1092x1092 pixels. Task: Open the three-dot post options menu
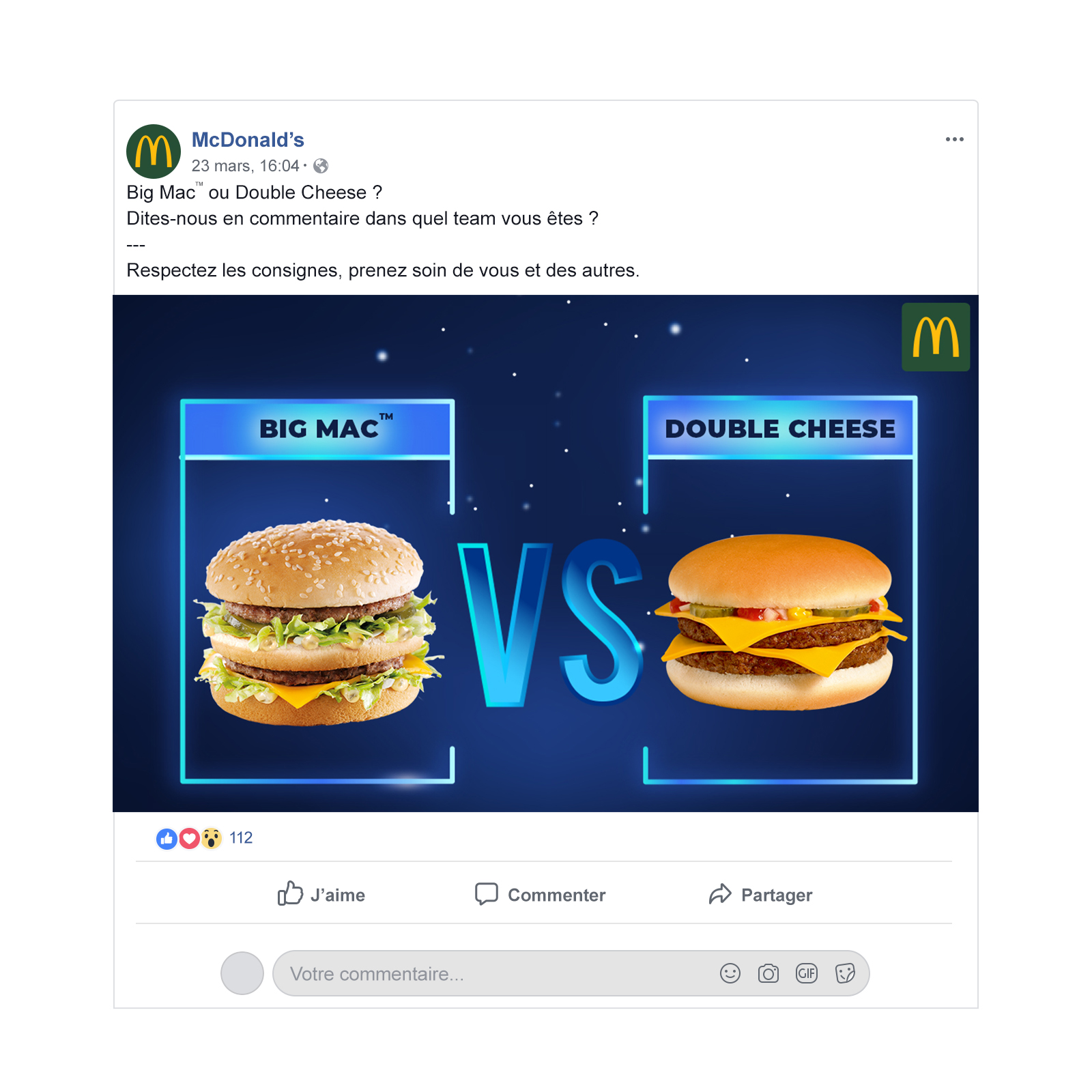[954, 139]
